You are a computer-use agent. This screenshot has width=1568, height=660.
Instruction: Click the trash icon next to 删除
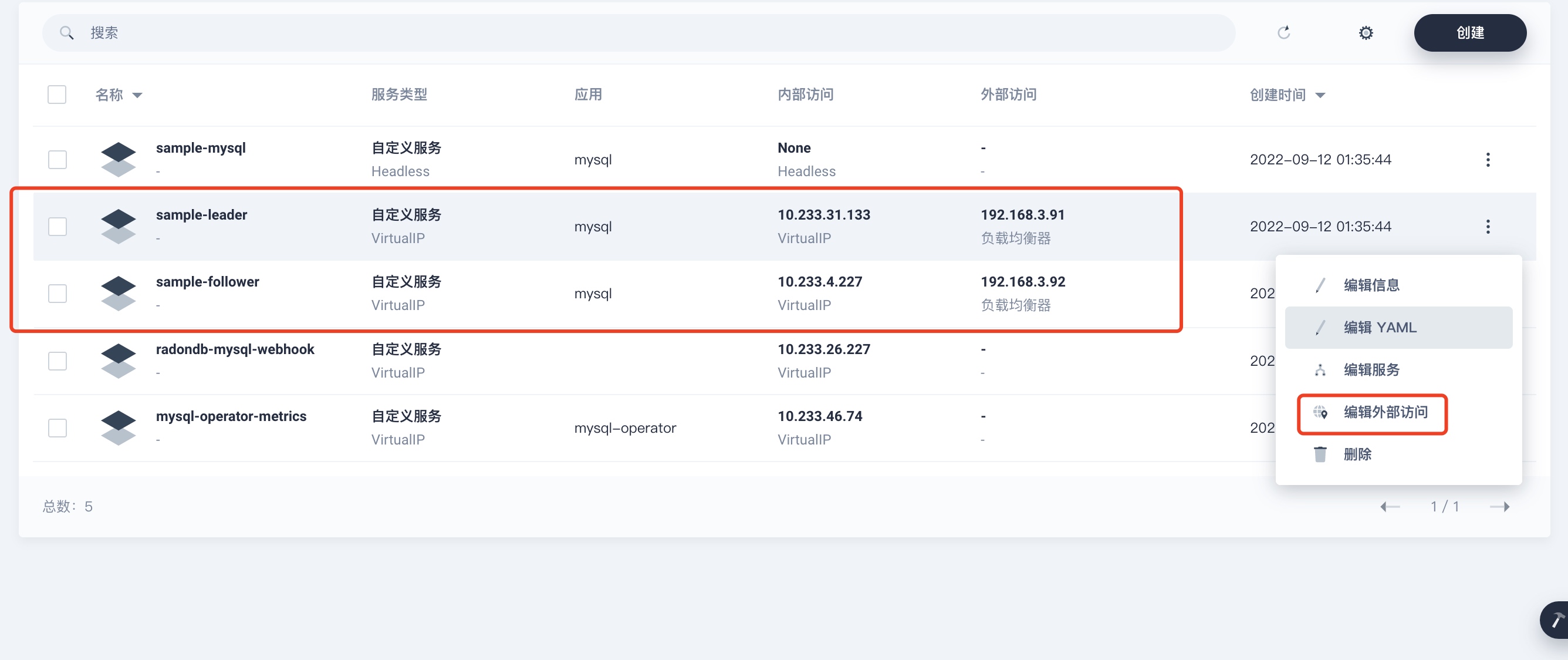(1320, 454)
